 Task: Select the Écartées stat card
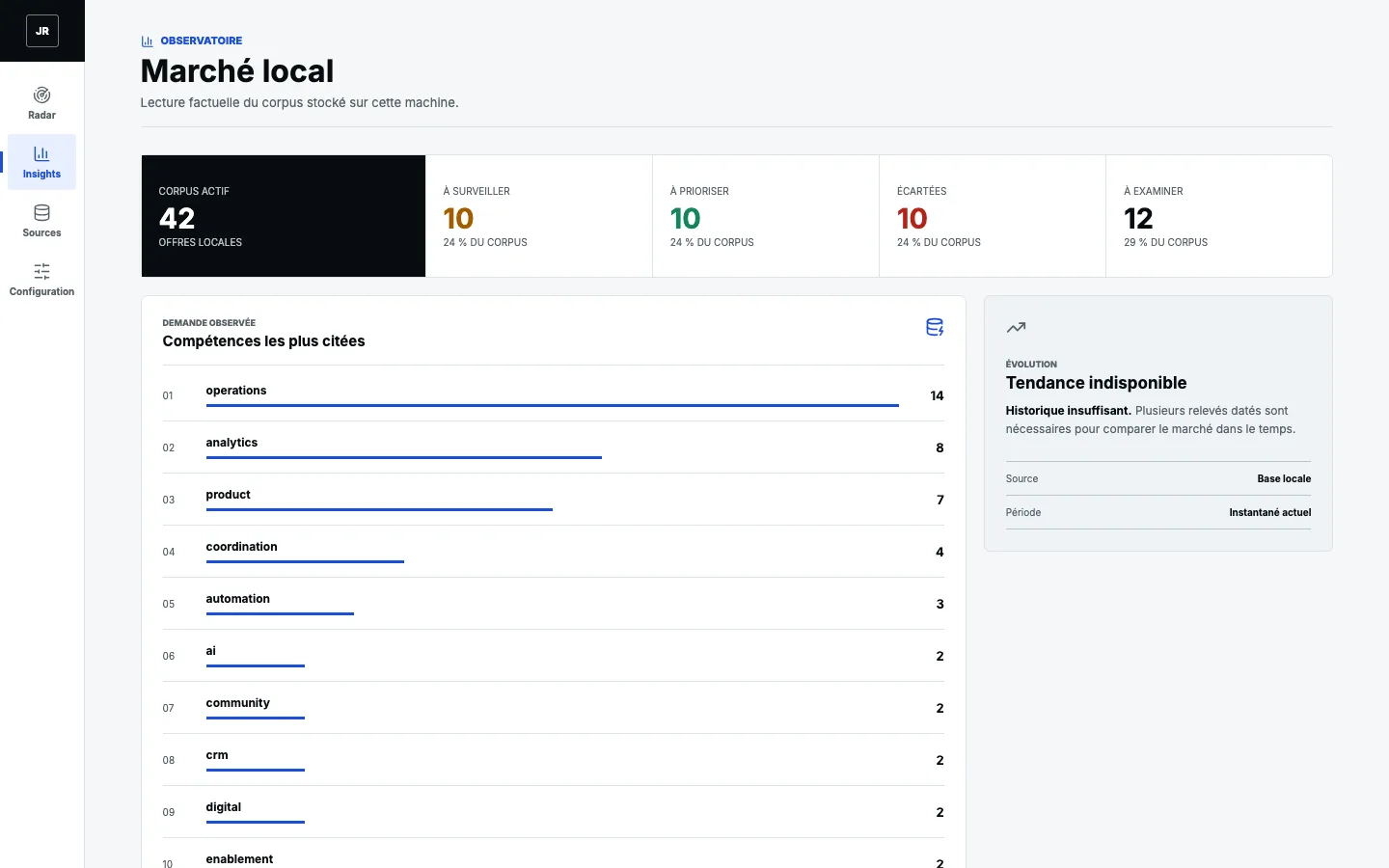993,216
